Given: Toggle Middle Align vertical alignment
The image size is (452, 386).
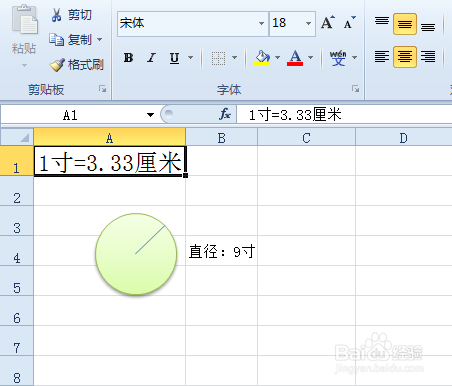Looking at the screenshot, I should point(405,24).
